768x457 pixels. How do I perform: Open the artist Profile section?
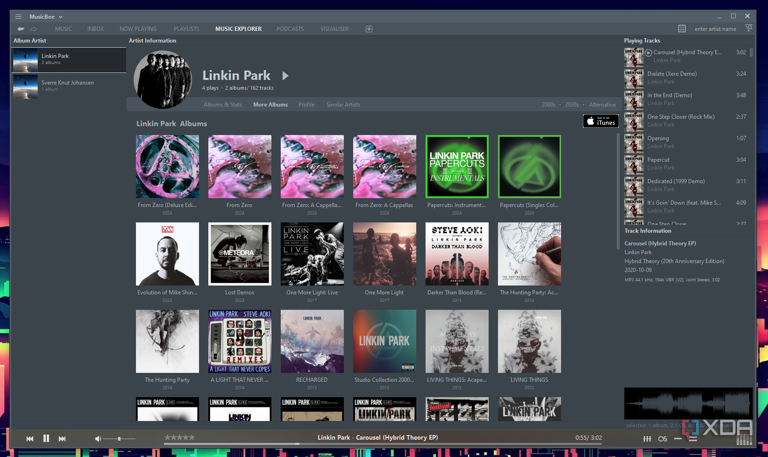tap(307, 104)
